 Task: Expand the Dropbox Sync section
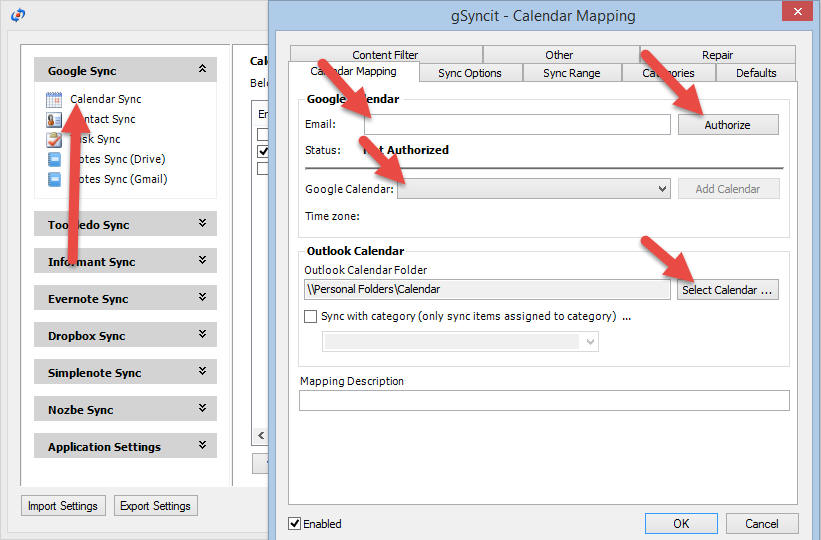coord(202,334)
